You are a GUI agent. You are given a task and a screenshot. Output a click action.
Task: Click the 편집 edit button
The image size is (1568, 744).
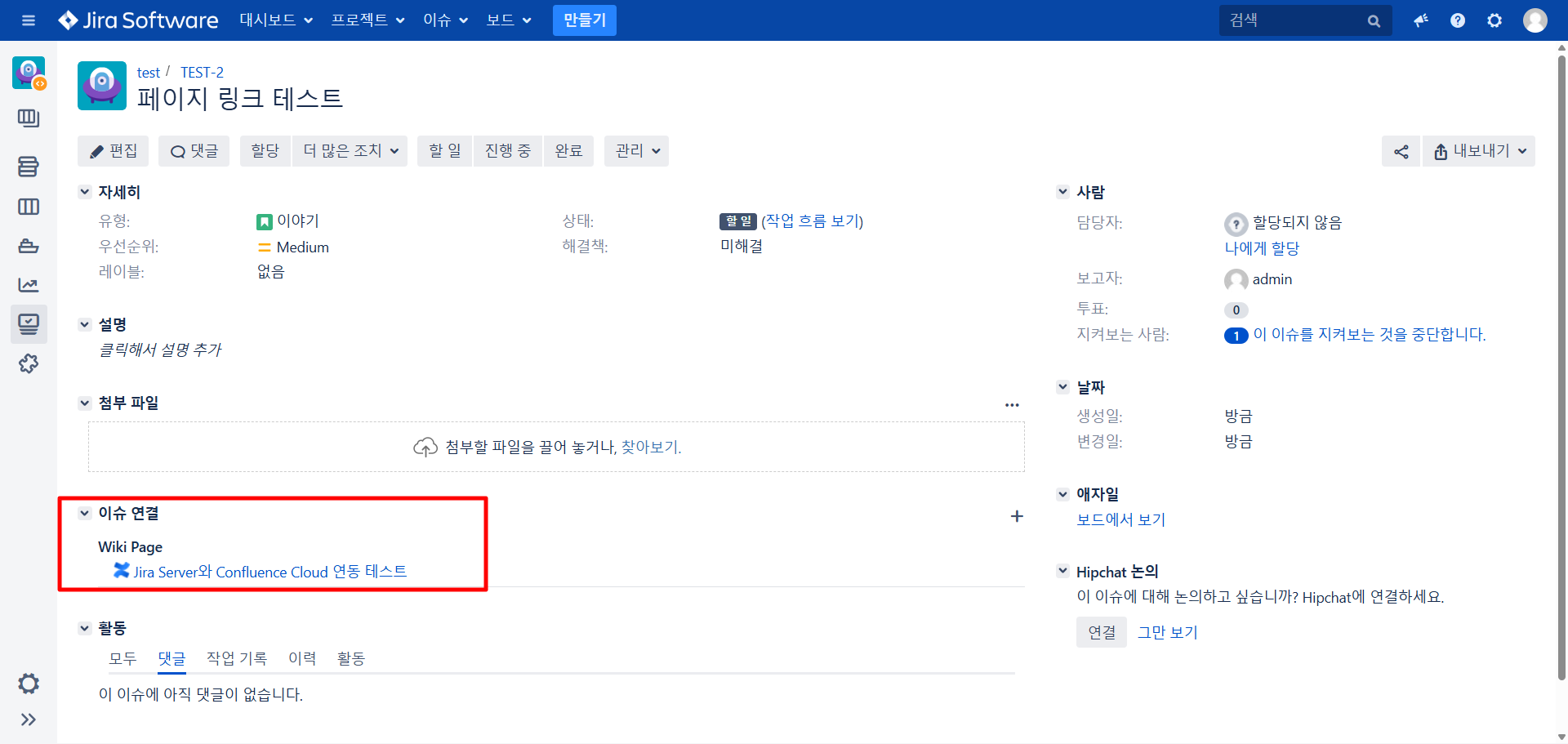tap(114, 151)
